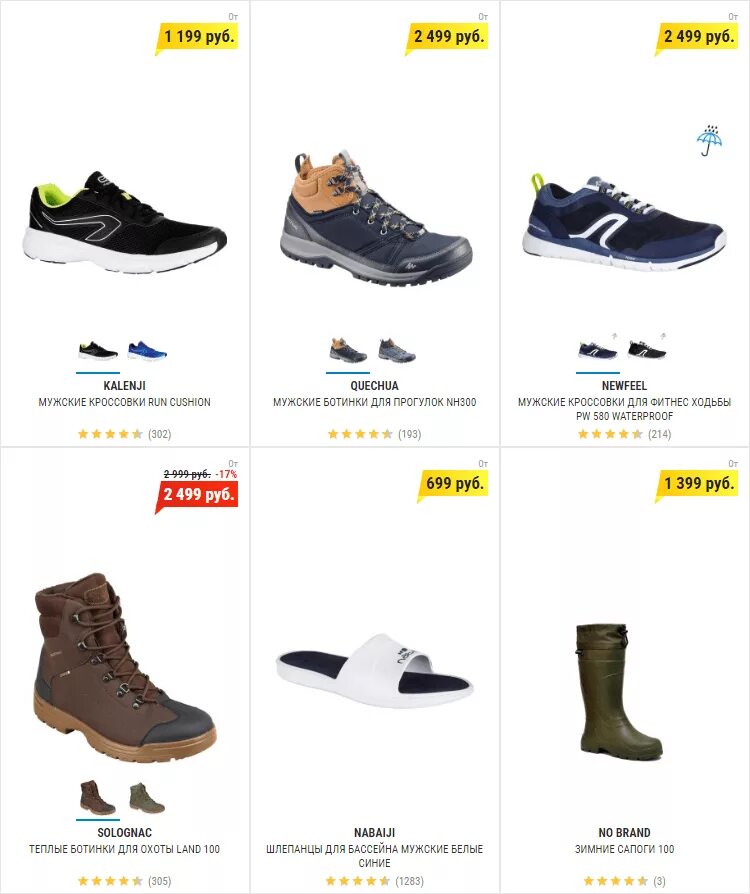Open the Quechua NH300 product title link
Viewport: 750px width, 894px height.
tap(374, 402)
